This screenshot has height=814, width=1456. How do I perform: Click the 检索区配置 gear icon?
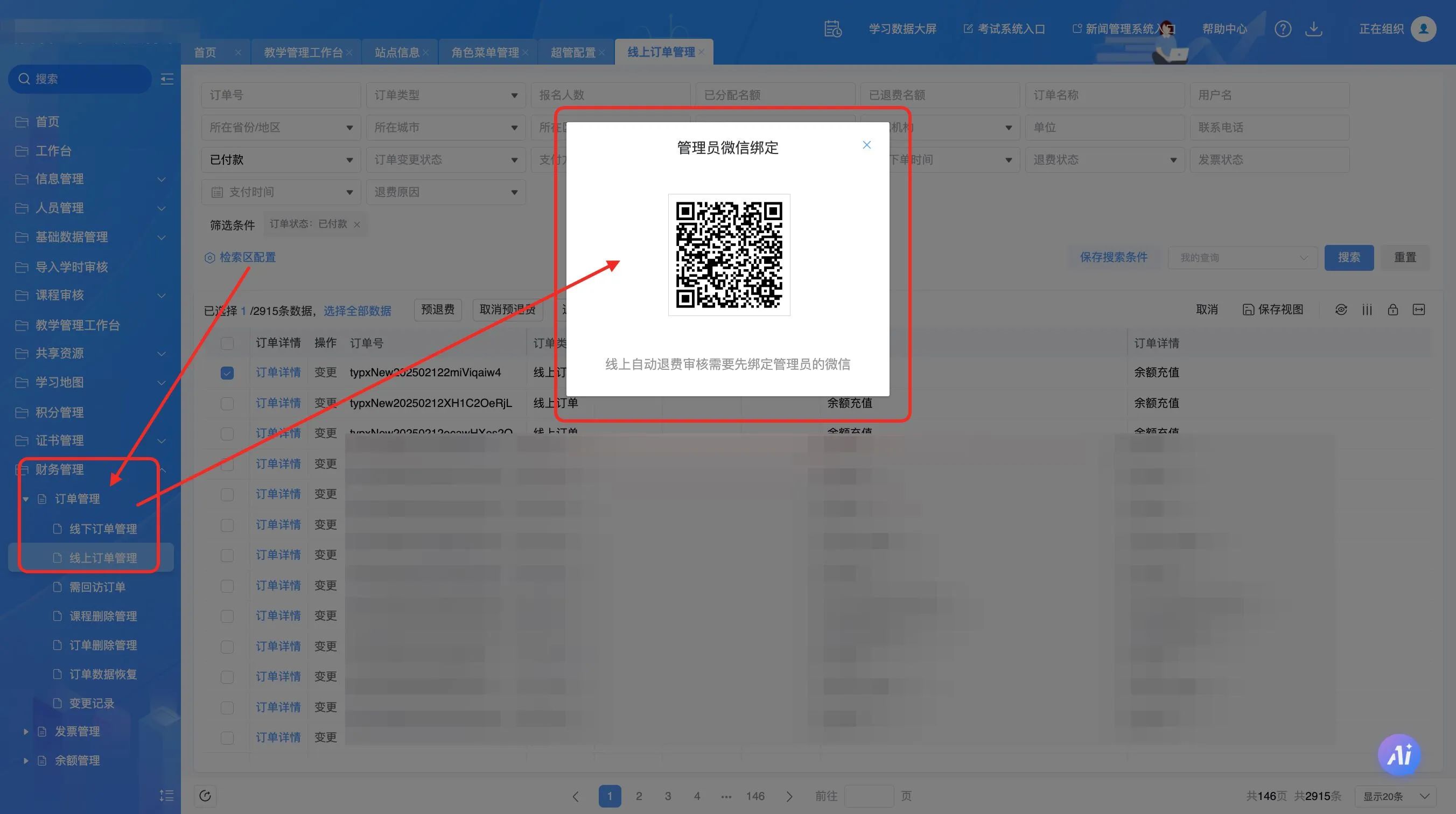pos(209,258)
